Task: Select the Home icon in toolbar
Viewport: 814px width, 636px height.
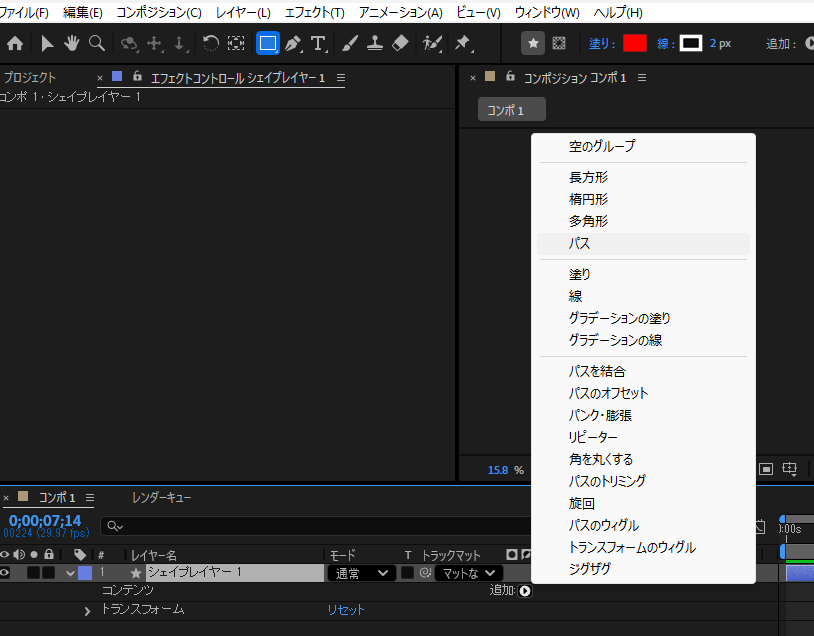Action: tap(14, 44)
